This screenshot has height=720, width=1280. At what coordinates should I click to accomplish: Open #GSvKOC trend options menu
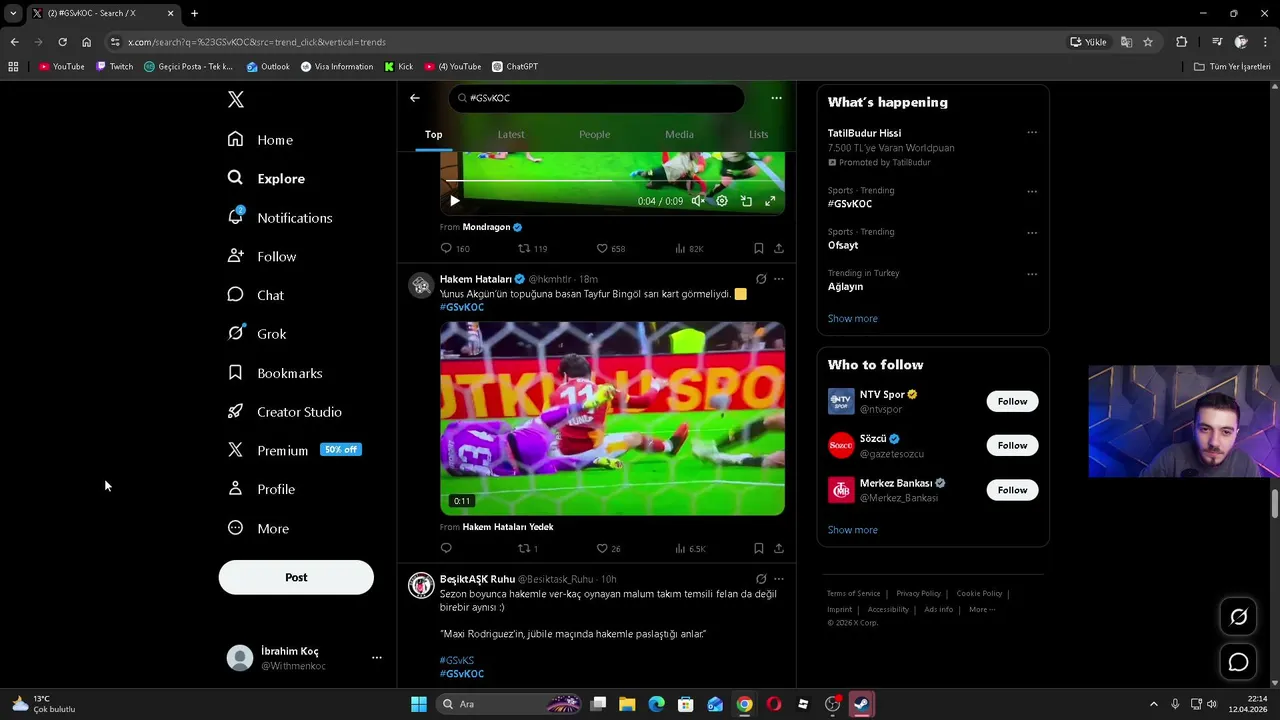(x=1032, y=191)
